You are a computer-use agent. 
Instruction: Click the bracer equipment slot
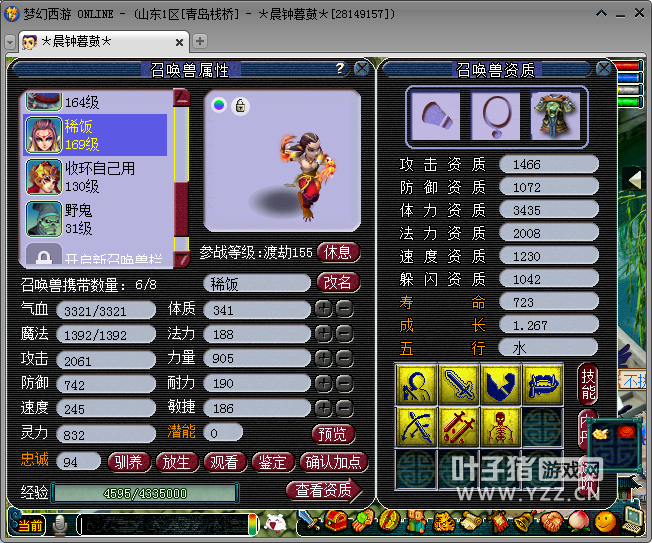tap(436, 116)
